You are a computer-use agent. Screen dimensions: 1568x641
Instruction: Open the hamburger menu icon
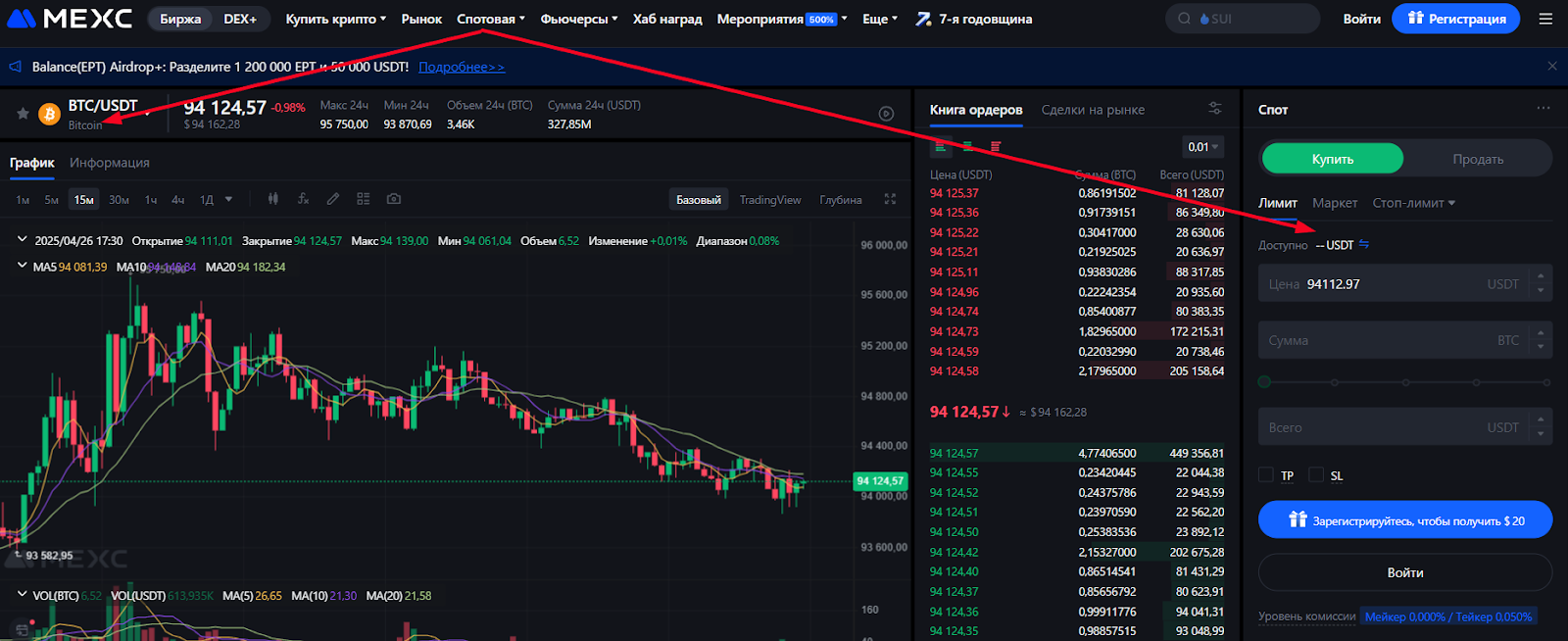click(x=1545, y=19)
